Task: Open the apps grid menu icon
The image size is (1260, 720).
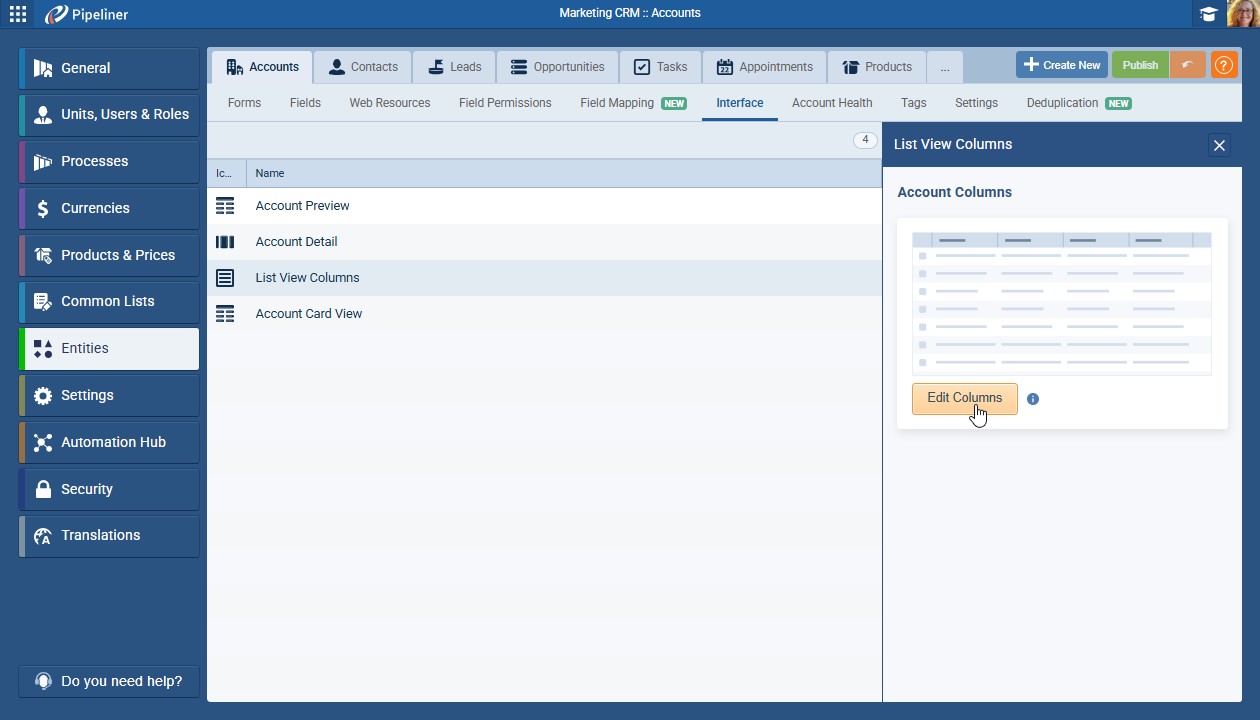Action: point(18,14)
